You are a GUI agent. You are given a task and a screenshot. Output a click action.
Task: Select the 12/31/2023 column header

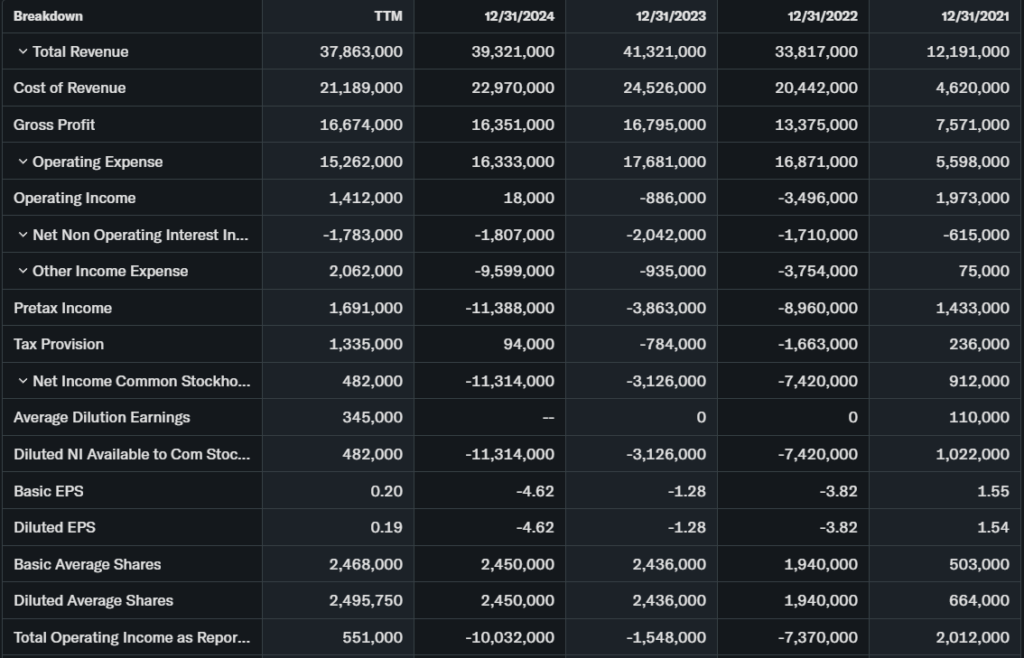click(x=671, y=16)
